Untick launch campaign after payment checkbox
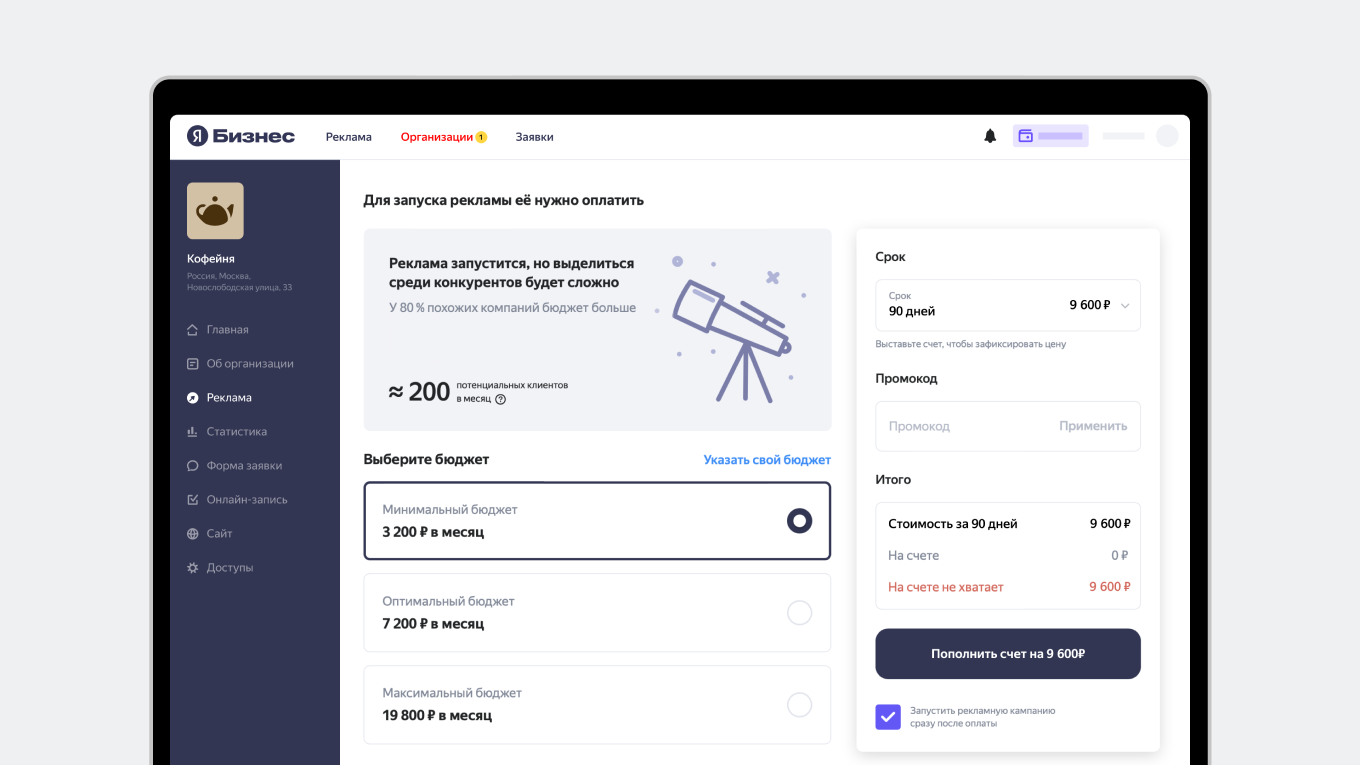The height and width of the screenshot is (765, 1360). [888, 717]
